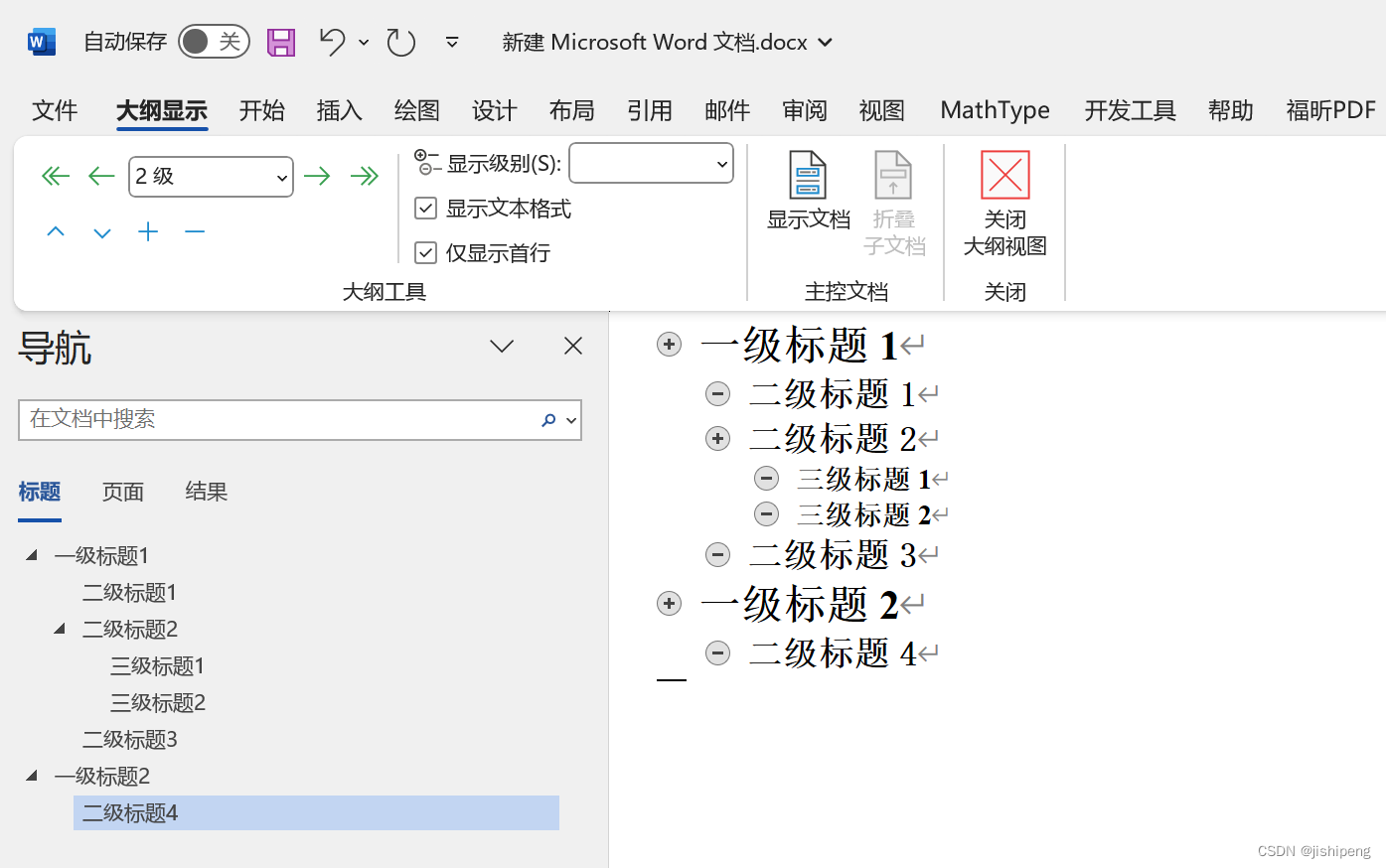This screenshot has height=868, width=1386.
Task: Click the 显示文档 button
Action: click(x=808, y=192)
